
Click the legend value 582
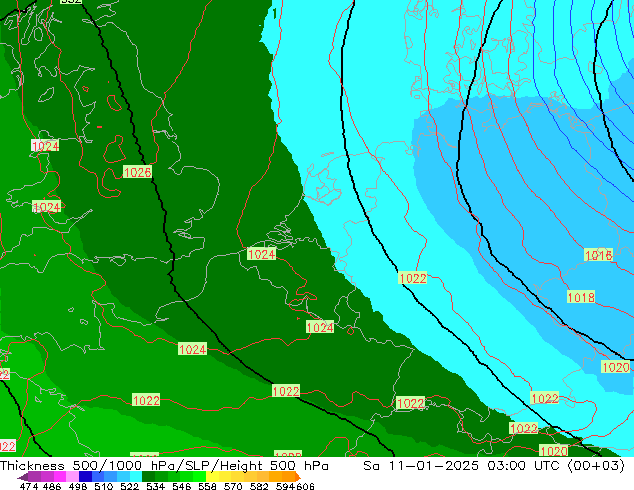coord(259,486)
